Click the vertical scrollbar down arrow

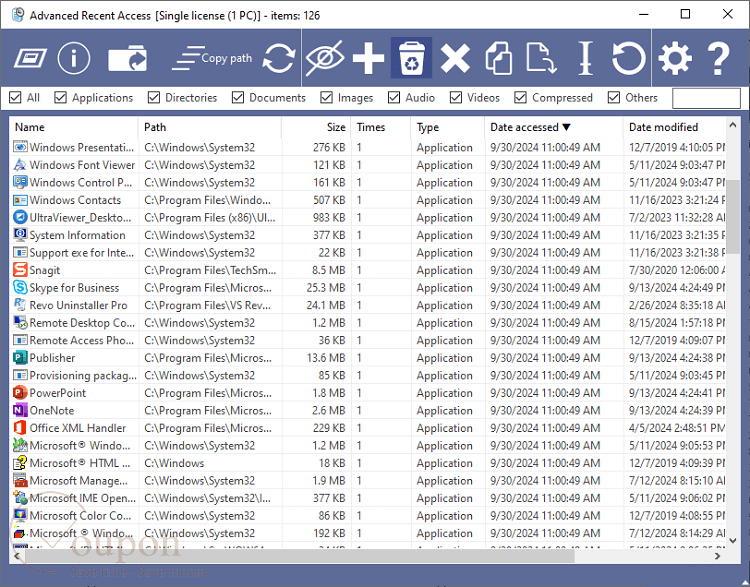point(733,540)
